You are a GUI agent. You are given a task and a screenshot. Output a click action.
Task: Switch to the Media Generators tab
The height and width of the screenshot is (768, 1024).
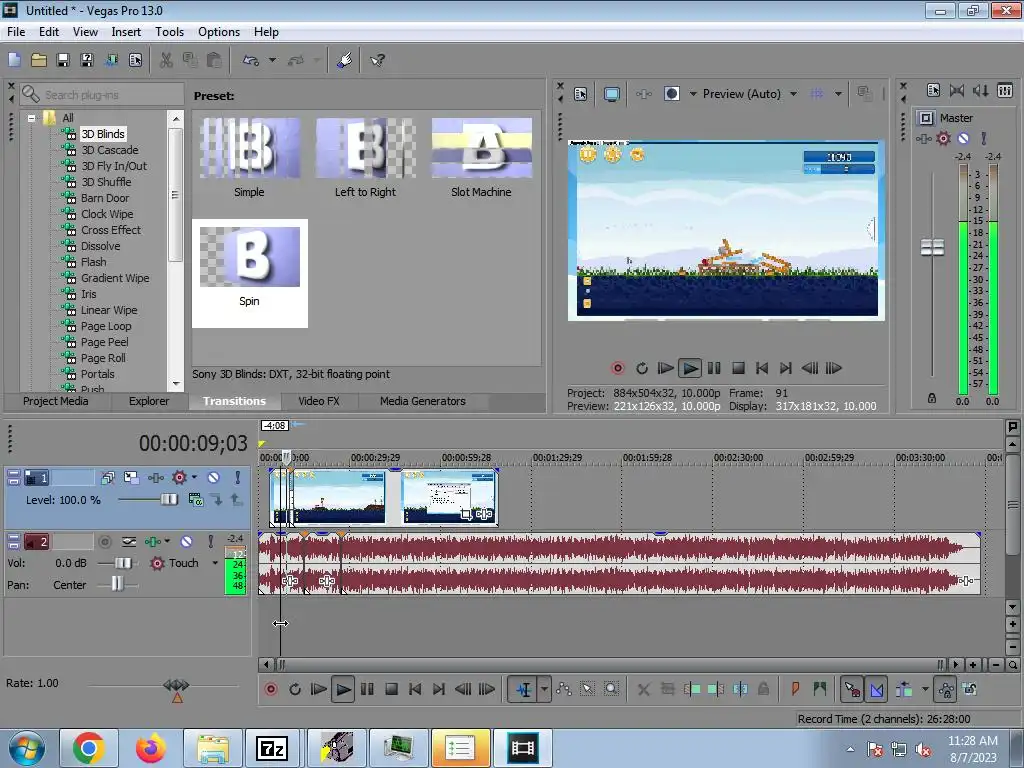tap(423, 401)
